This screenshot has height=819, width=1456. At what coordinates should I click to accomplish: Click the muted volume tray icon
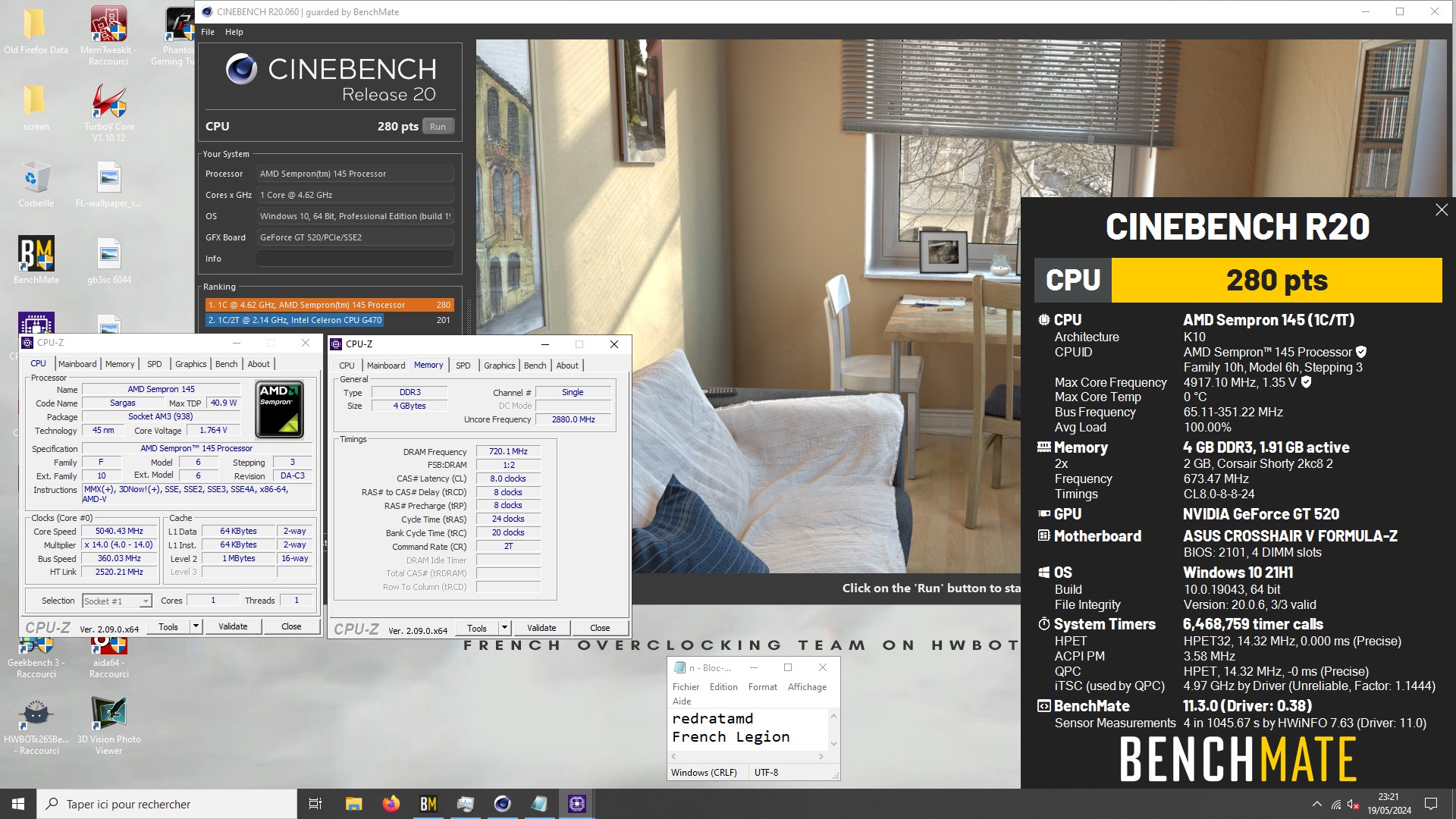pos(1354,805)
